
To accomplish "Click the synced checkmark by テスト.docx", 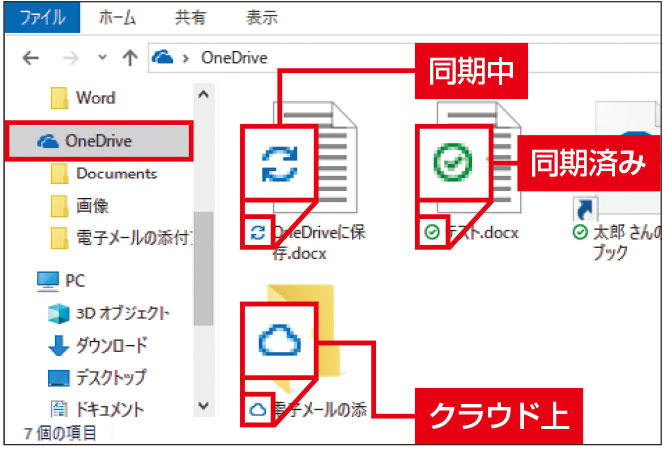I will [432, 232].
